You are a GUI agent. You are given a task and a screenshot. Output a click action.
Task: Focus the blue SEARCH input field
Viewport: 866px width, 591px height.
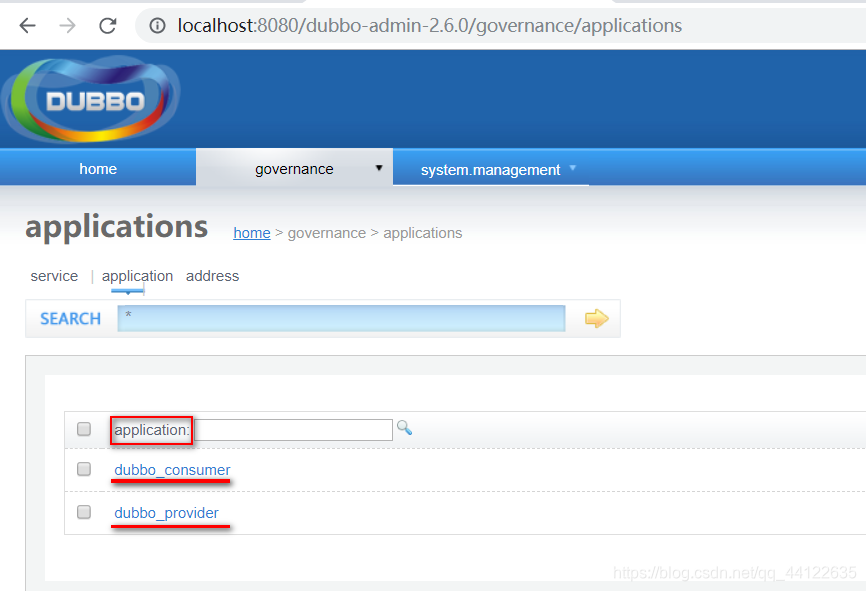click(341, 318)
